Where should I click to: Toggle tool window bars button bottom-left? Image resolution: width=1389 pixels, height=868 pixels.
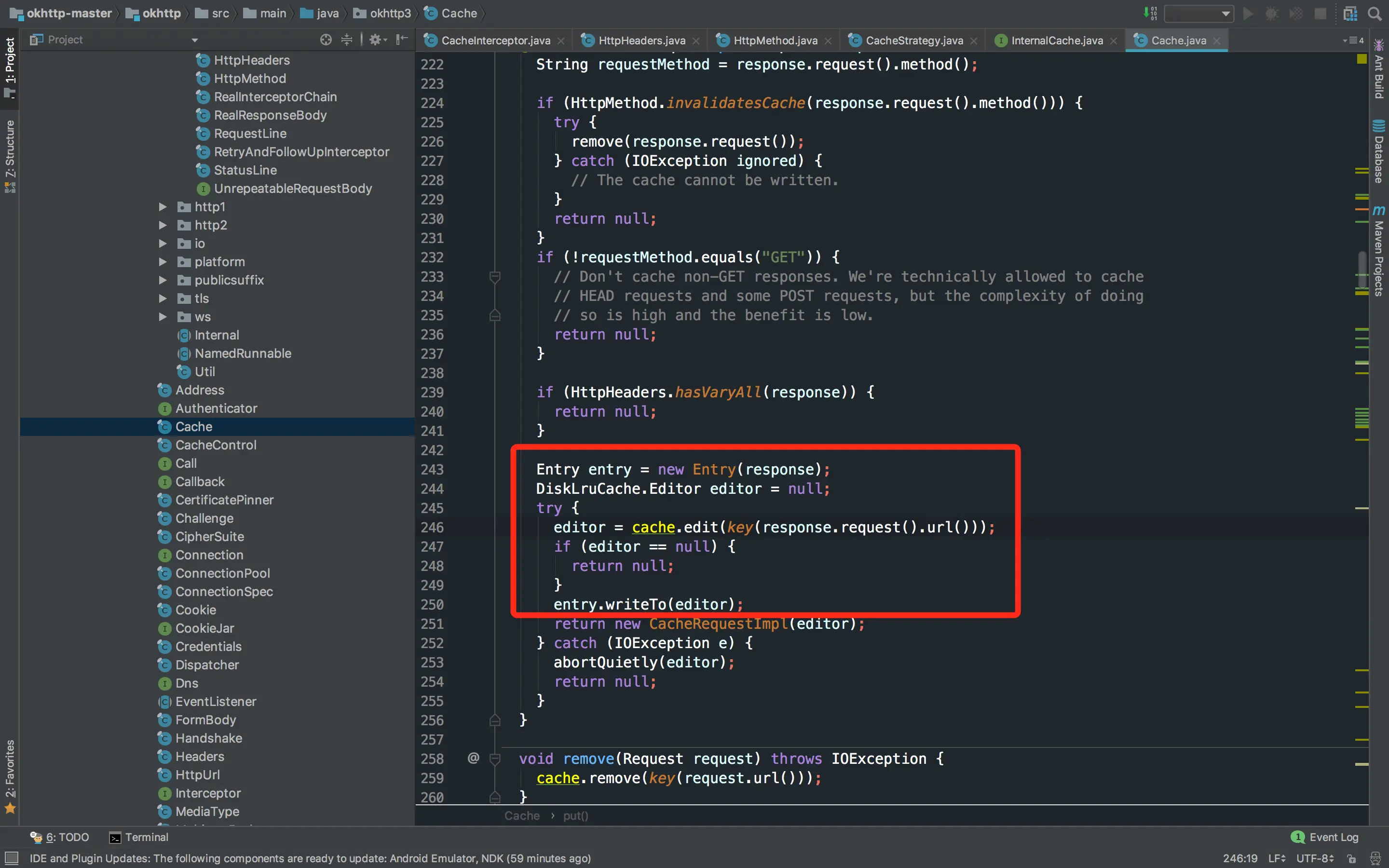click(x=11, y=858)
